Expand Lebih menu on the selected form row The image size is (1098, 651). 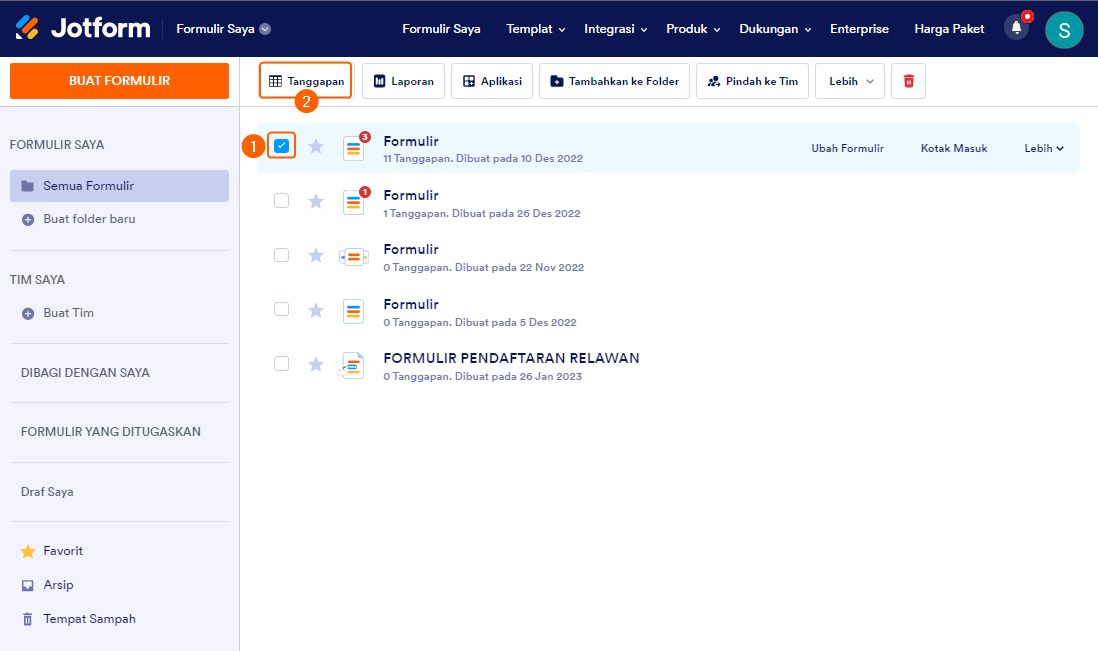click(1044, 148)
